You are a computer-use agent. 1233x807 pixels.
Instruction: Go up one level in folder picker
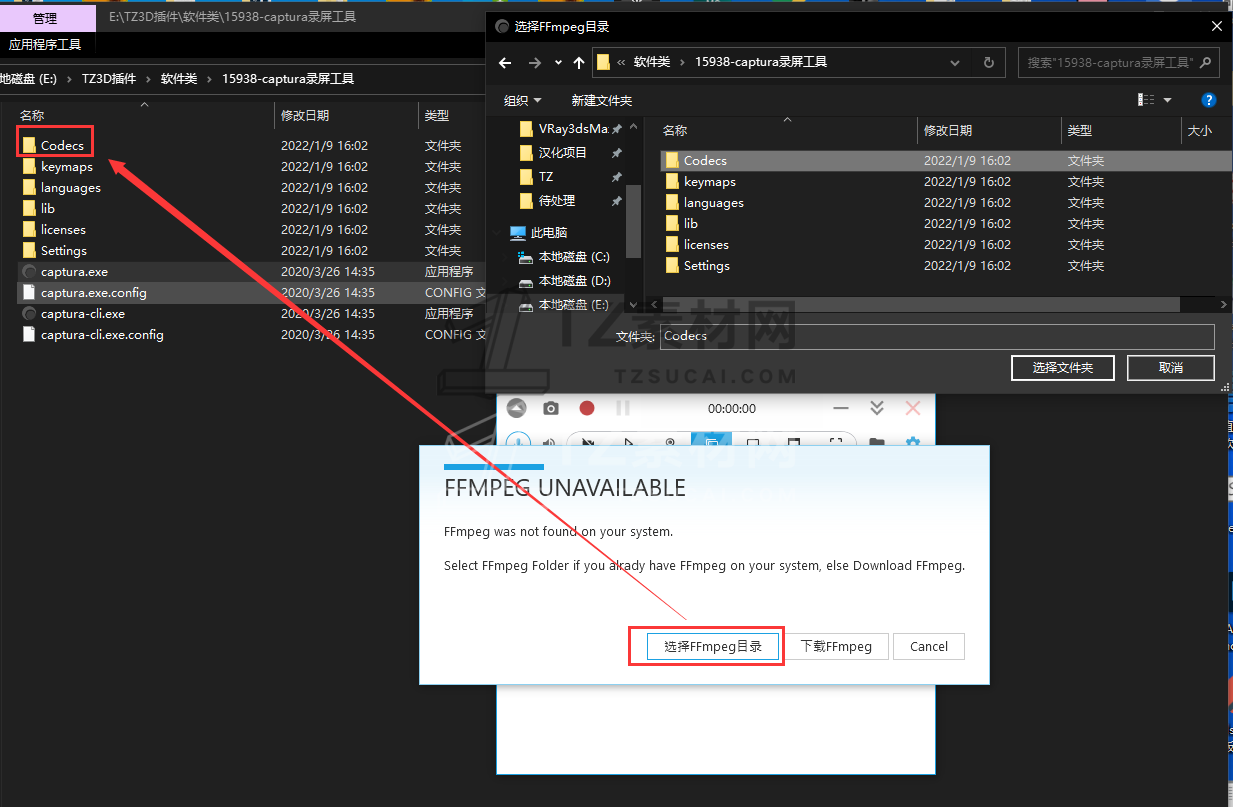pos(579,62)
